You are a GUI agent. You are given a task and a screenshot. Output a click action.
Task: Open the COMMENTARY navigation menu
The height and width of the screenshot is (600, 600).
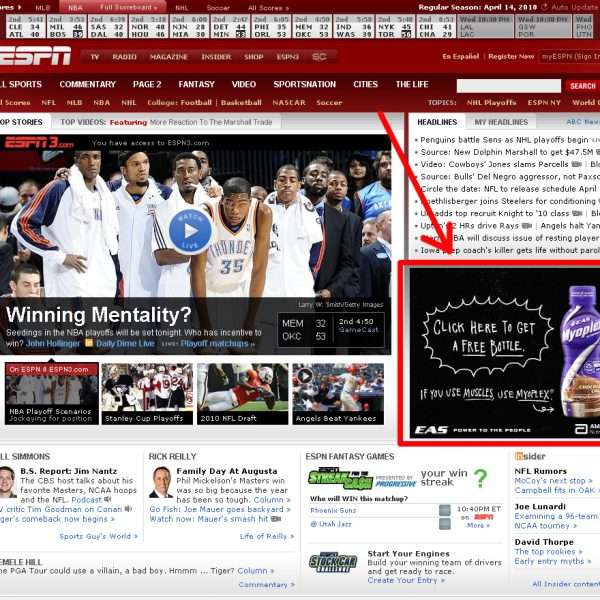tap(88, 85)
